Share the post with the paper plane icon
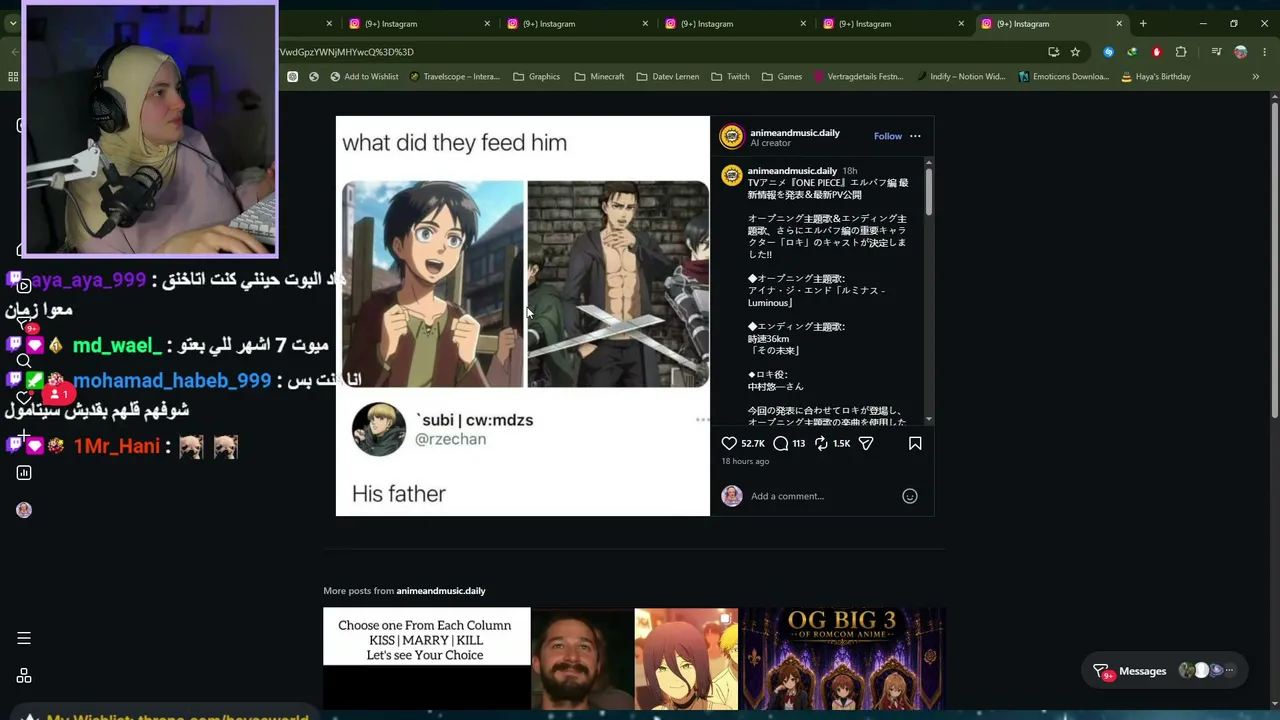The image size is (1280, 720). [x=866, y=443]
